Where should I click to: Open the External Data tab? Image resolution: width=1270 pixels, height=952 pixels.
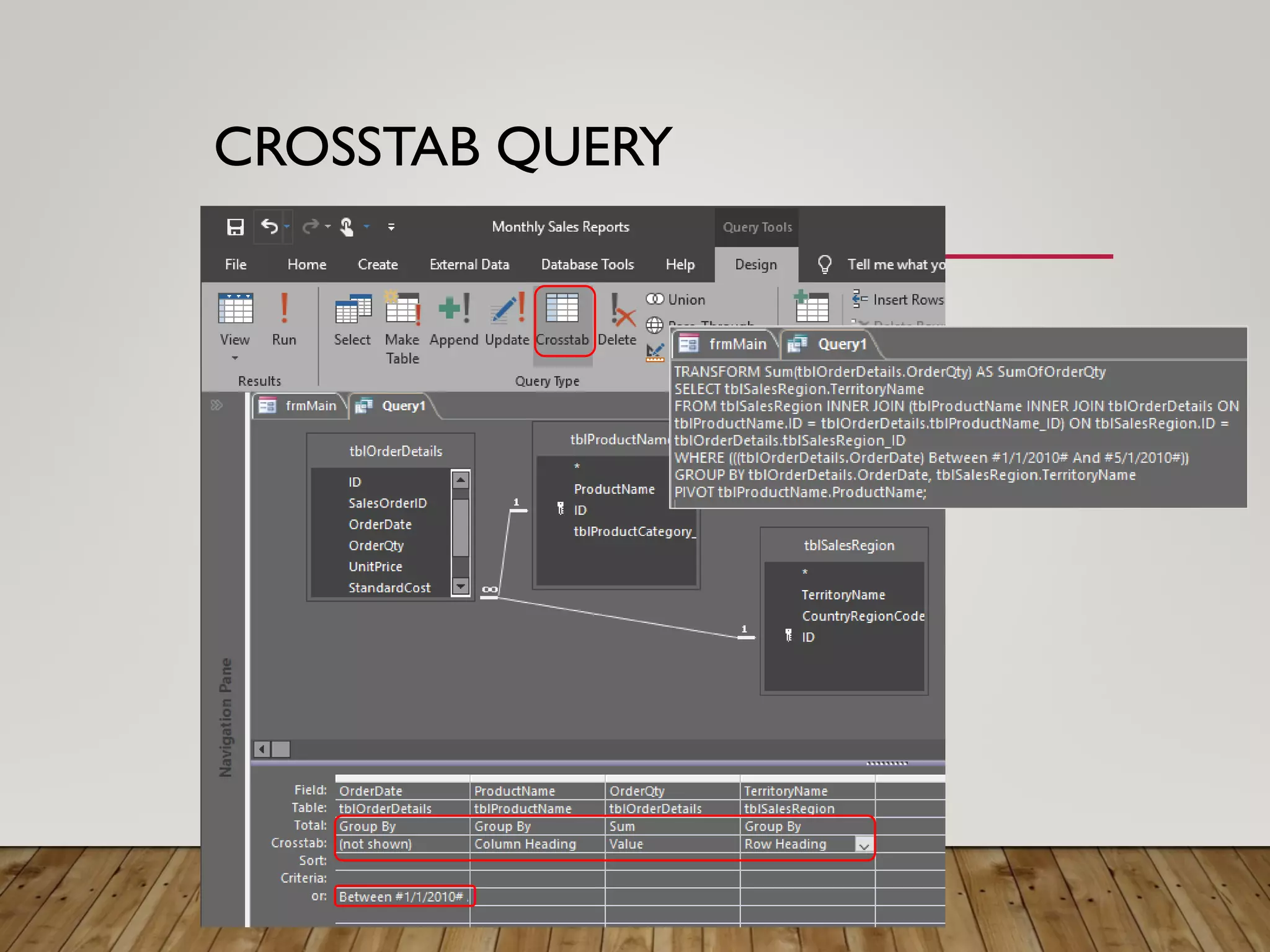pyautogui.click(x=469, y=265)
